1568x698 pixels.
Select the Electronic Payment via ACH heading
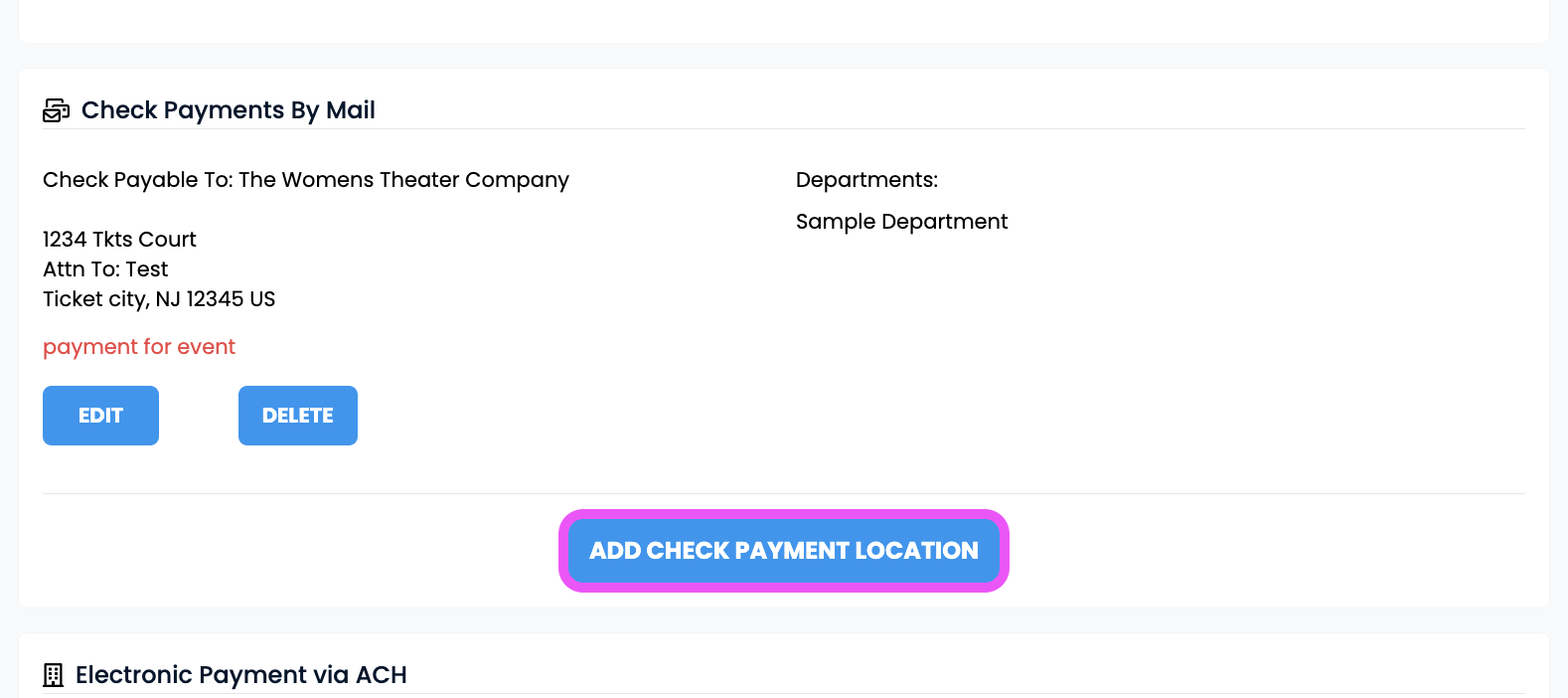click(x=241, y=675)
